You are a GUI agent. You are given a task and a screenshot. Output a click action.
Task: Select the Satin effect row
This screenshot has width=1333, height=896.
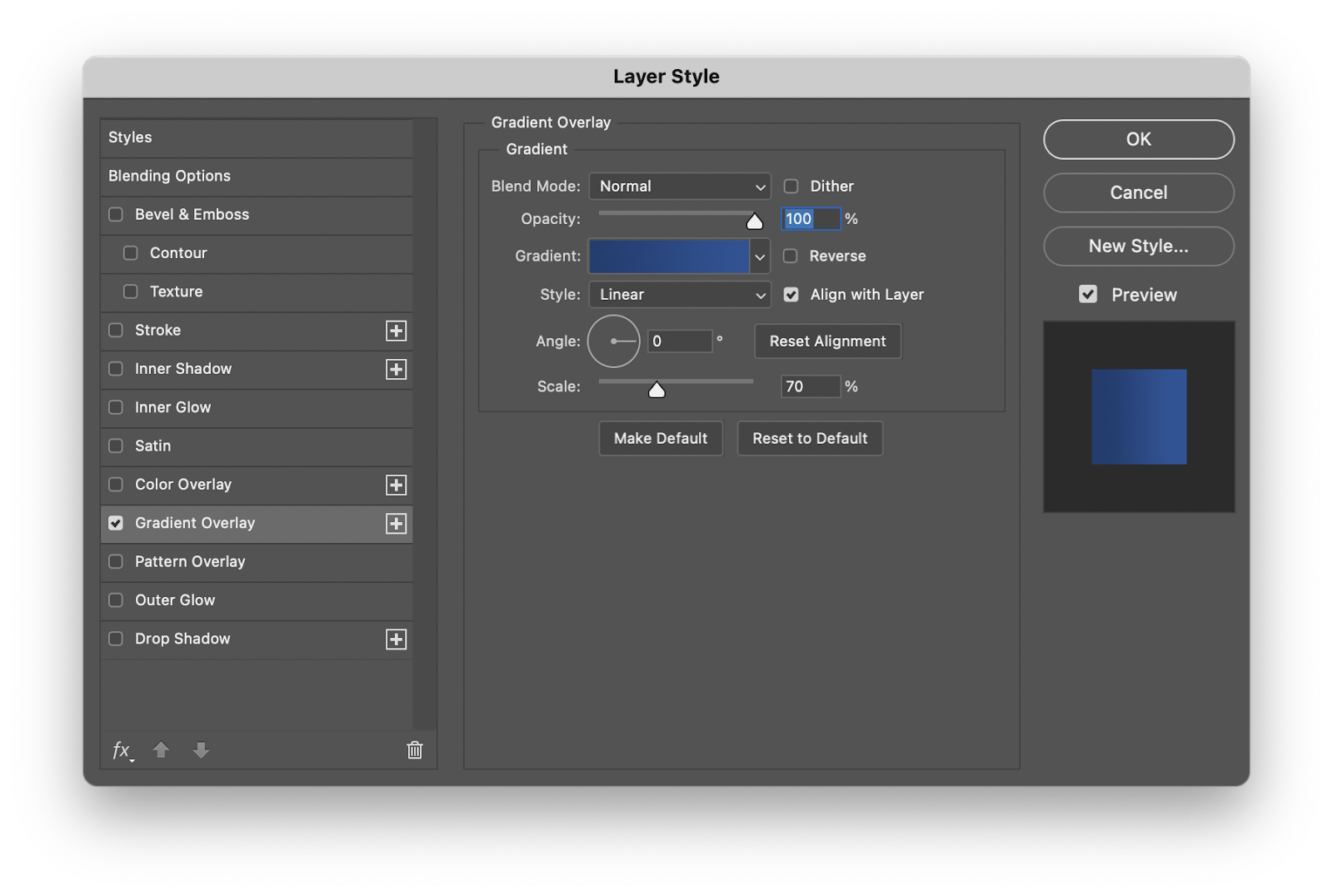click(x=257, y=446)
